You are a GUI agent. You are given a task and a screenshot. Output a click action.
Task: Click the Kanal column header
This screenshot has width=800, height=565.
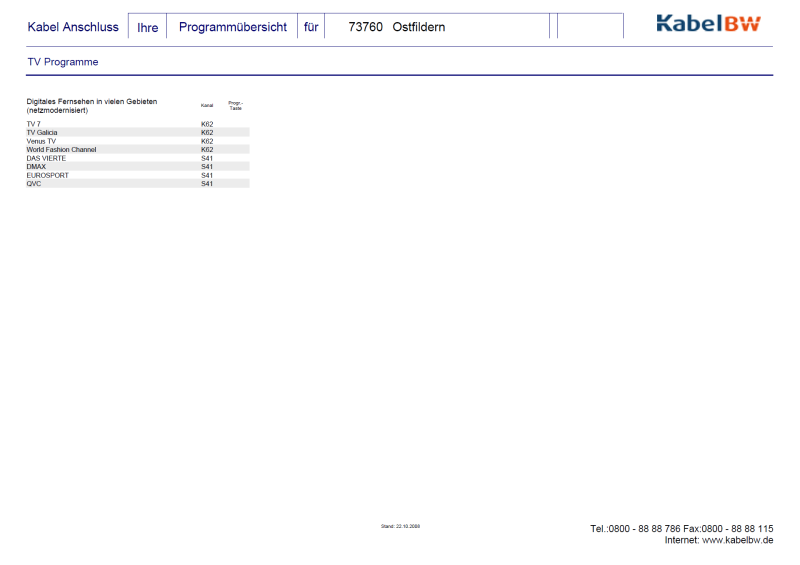(x=207, y=105)
